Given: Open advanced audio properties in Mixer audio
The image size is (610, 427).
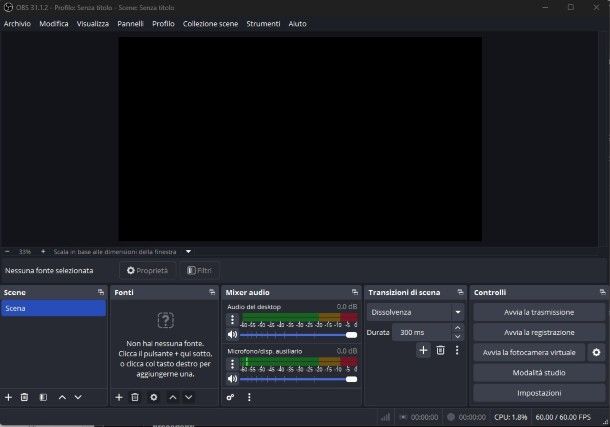Looking at the screenshot, I should 231,397.
